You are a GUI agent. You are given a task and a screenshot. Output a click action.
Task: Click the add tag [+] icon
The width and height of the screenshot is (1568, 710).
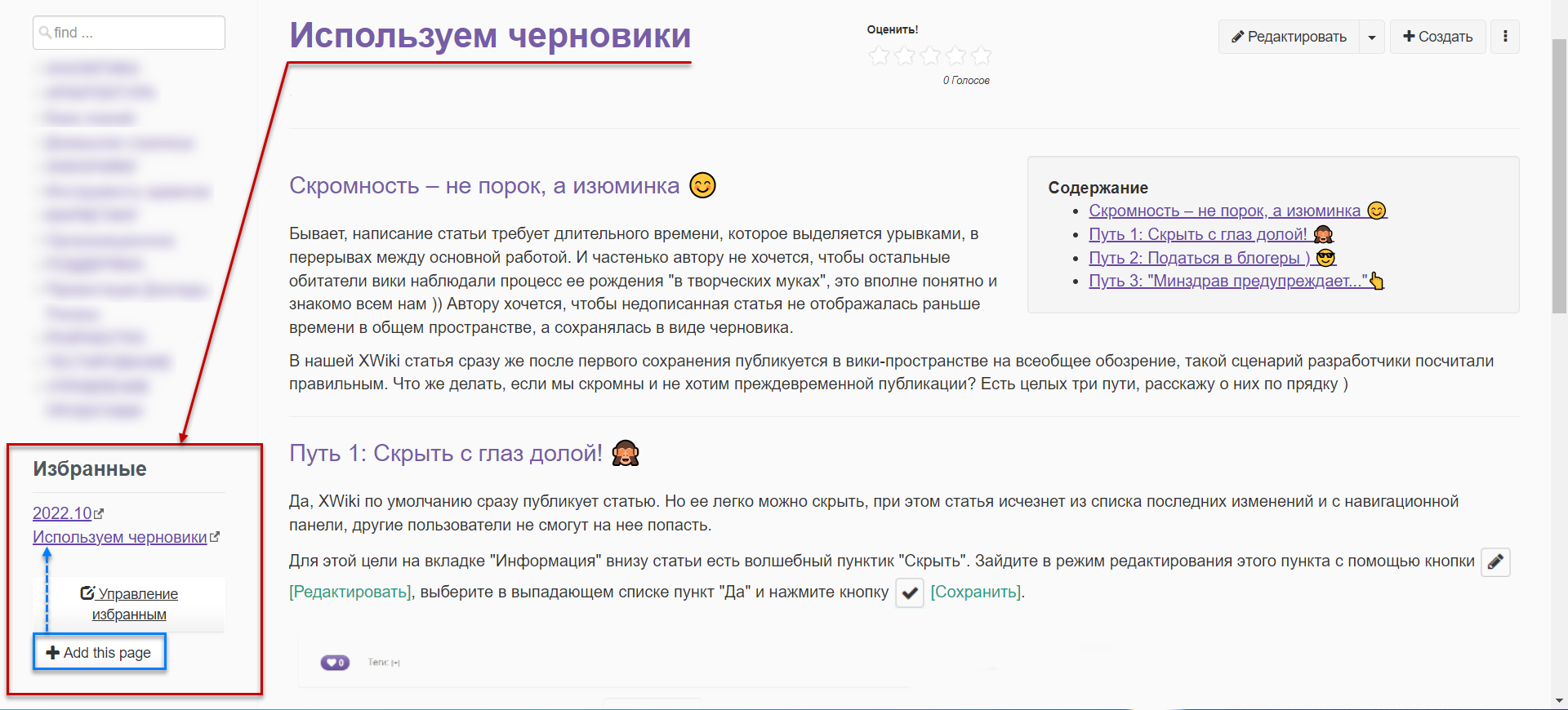point(396,663)
